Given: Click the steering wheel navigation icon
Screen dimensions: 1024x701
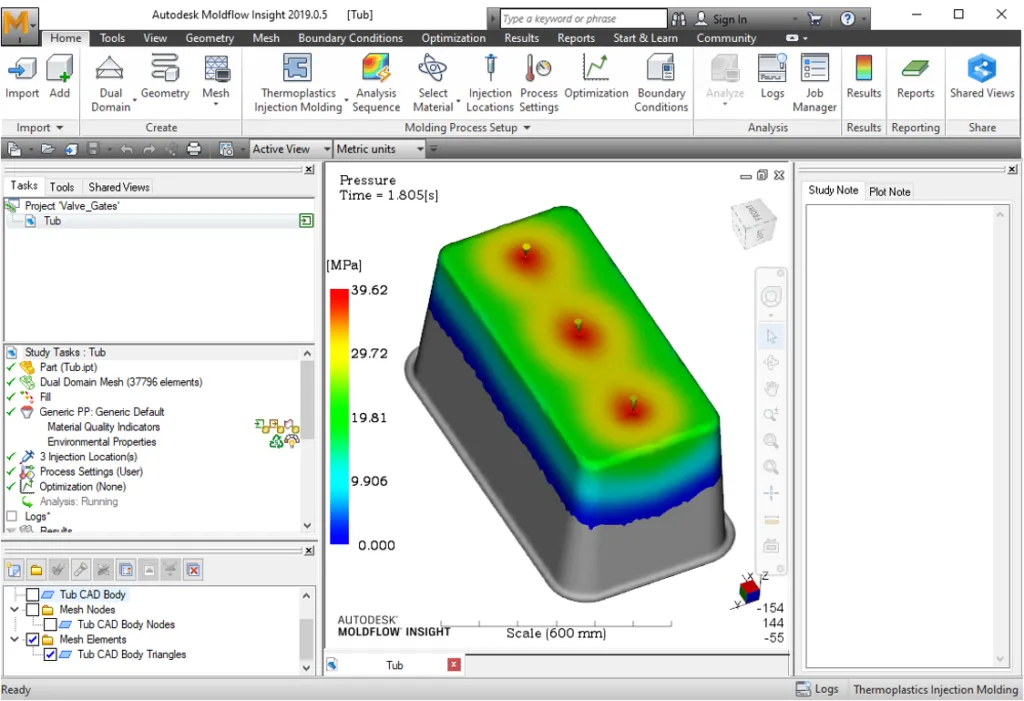Looking at the screenshot, I should (x=771, y=297).
